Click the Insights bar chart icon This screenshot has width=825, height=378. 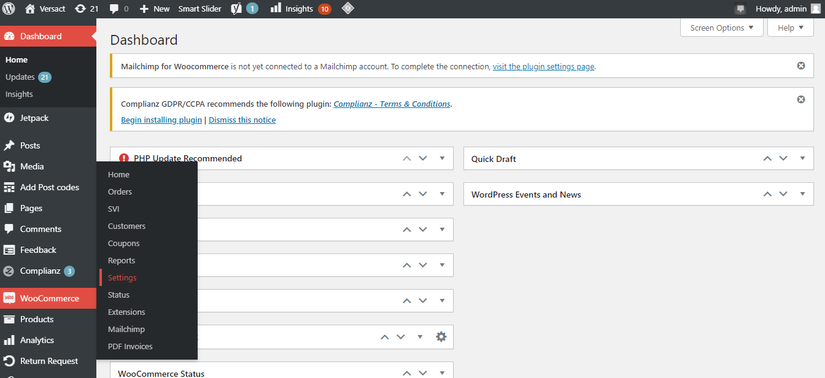tap(276, 8)
